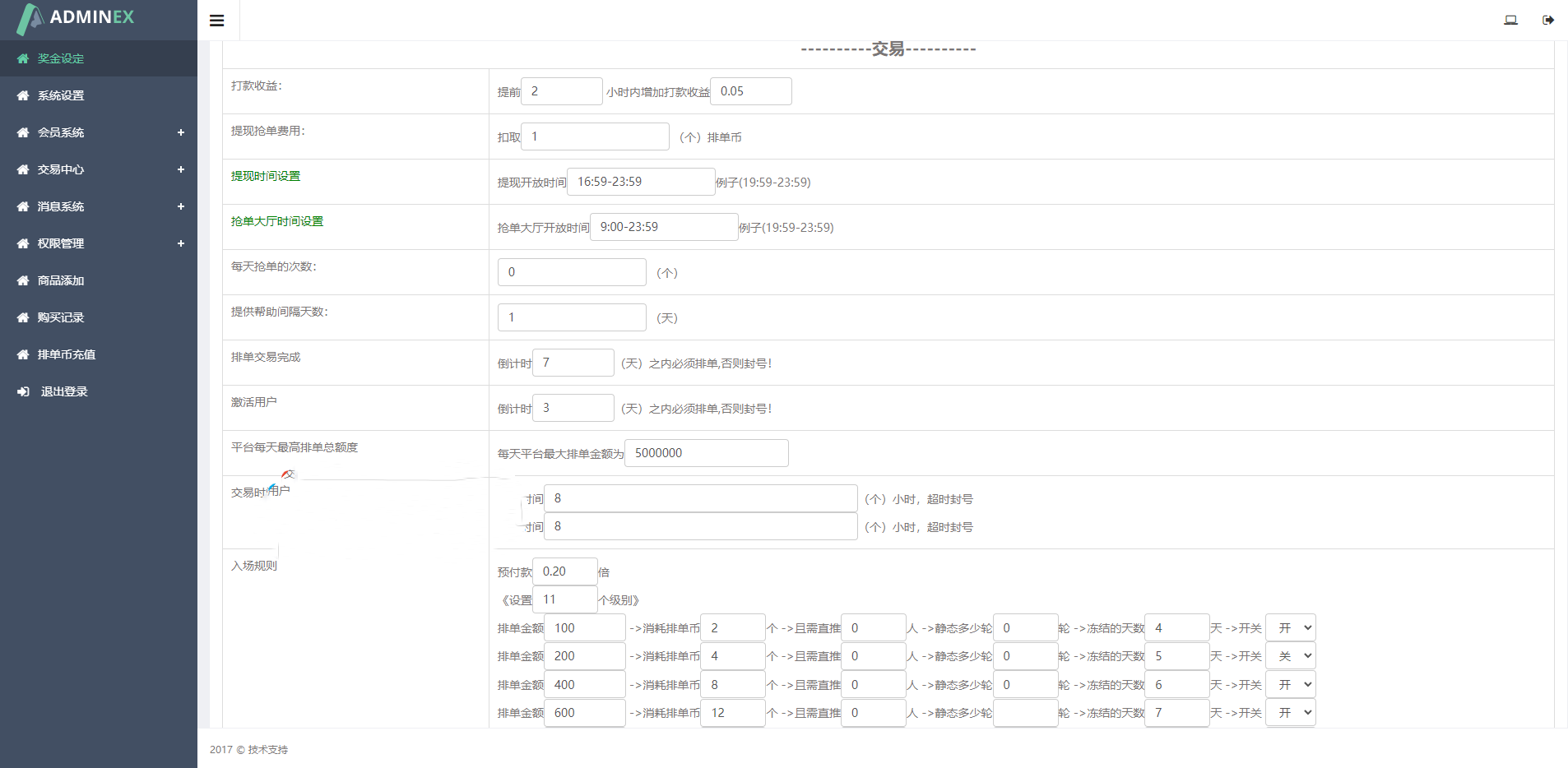Click the sign-out icon beside 退出登录
1568x768 pixels.
pyautogui.click(x=23, y=391)
